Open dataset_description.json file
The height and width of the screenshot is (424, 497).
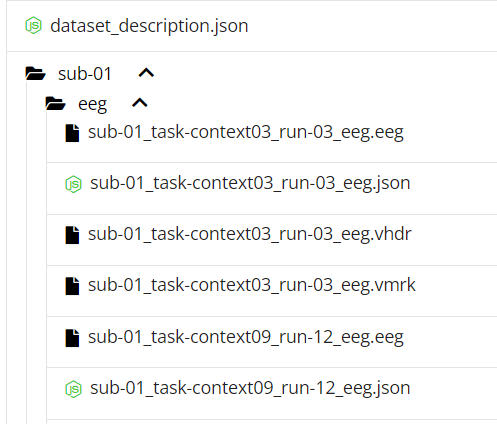click(149, 26)
